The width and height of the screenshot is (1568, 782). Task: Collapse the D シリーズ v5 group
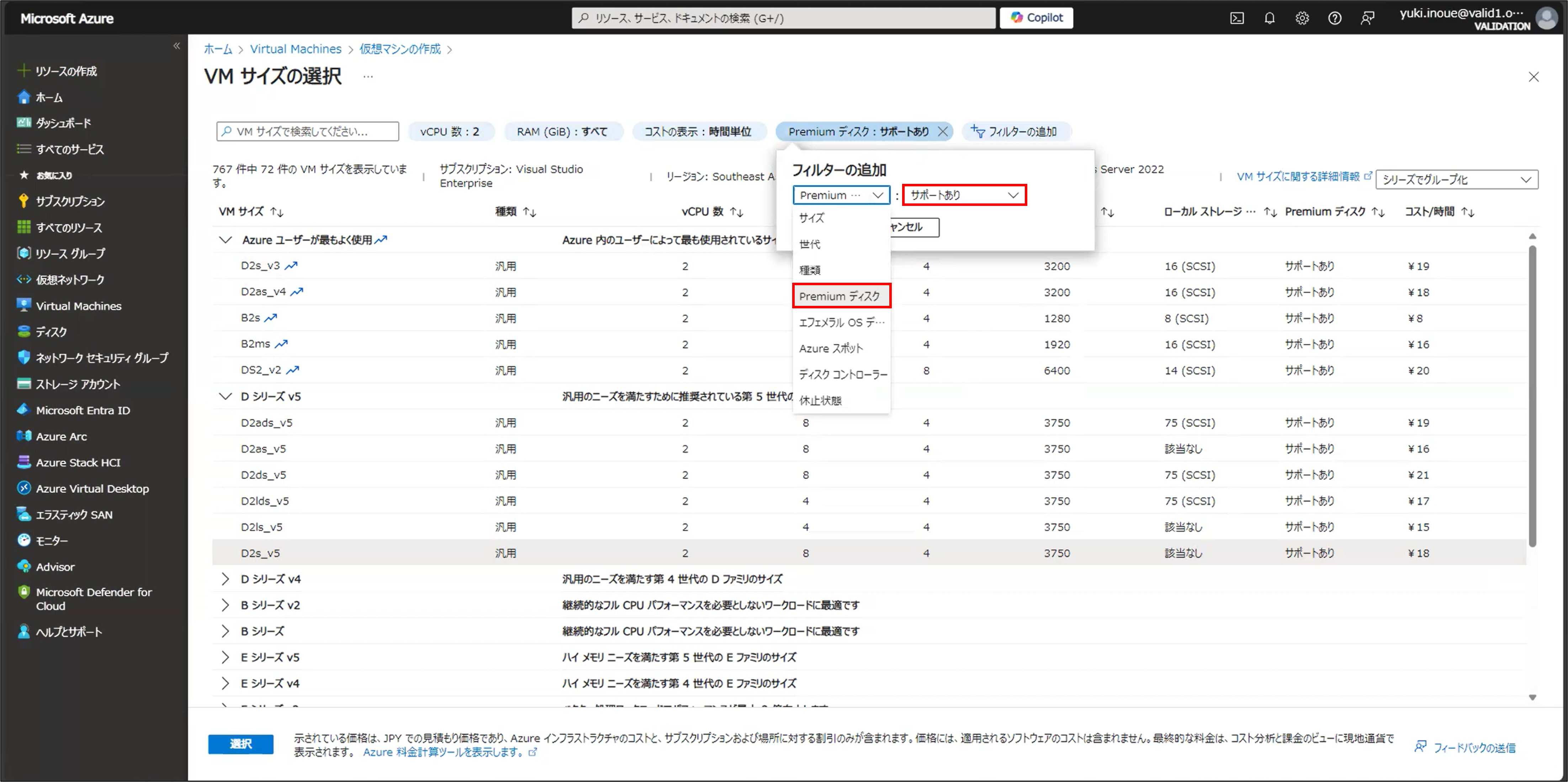click(x=225, y=396)
